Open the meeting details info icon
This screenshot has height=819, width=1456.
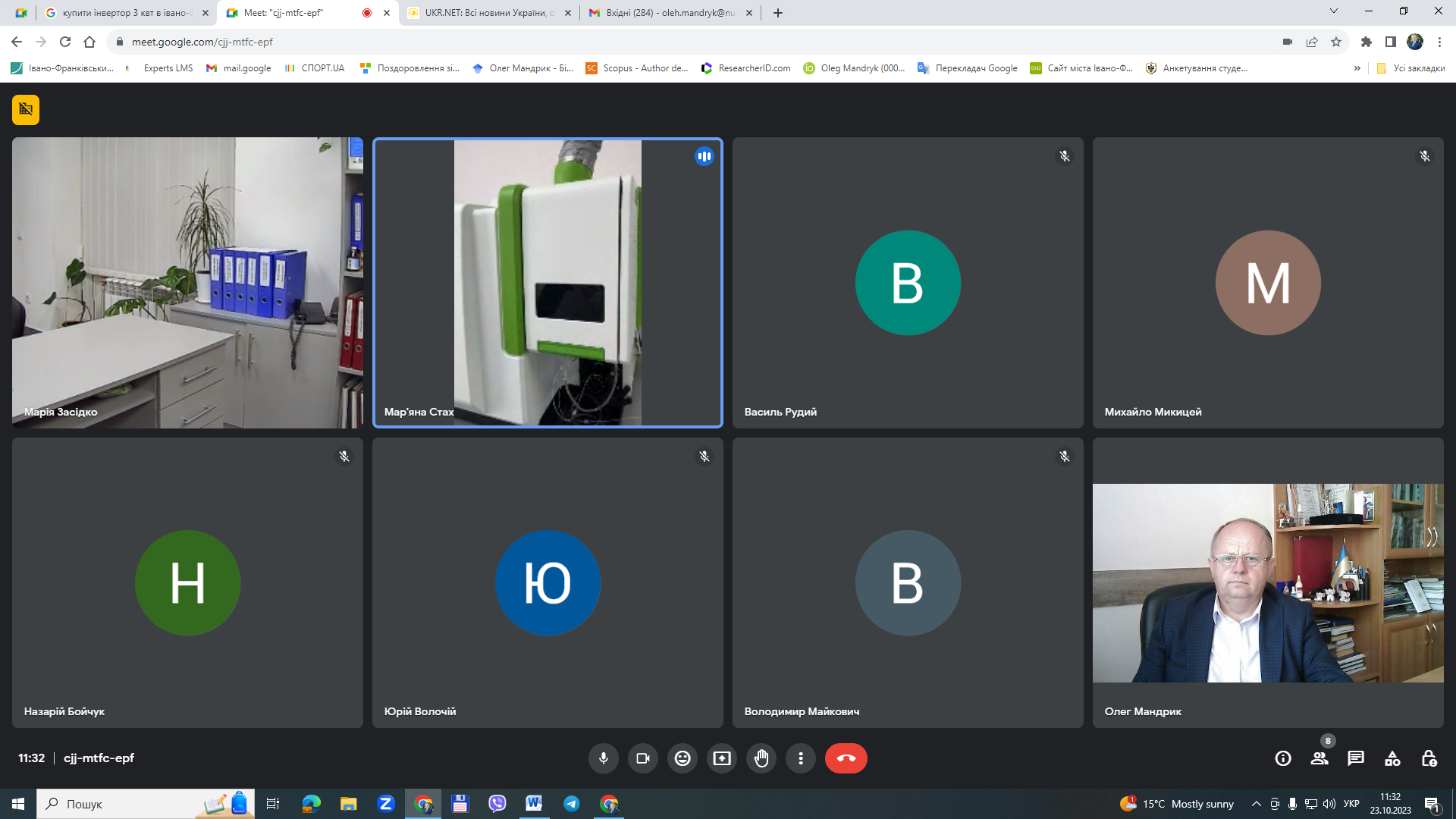1283,758
